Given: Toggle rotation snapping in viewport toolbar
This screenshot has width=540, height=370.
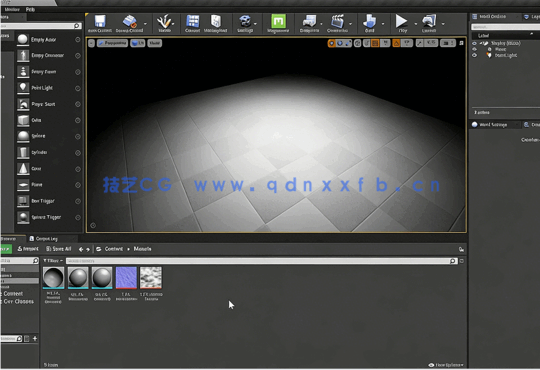Looking at the screenshot, I should click(396, 43).
